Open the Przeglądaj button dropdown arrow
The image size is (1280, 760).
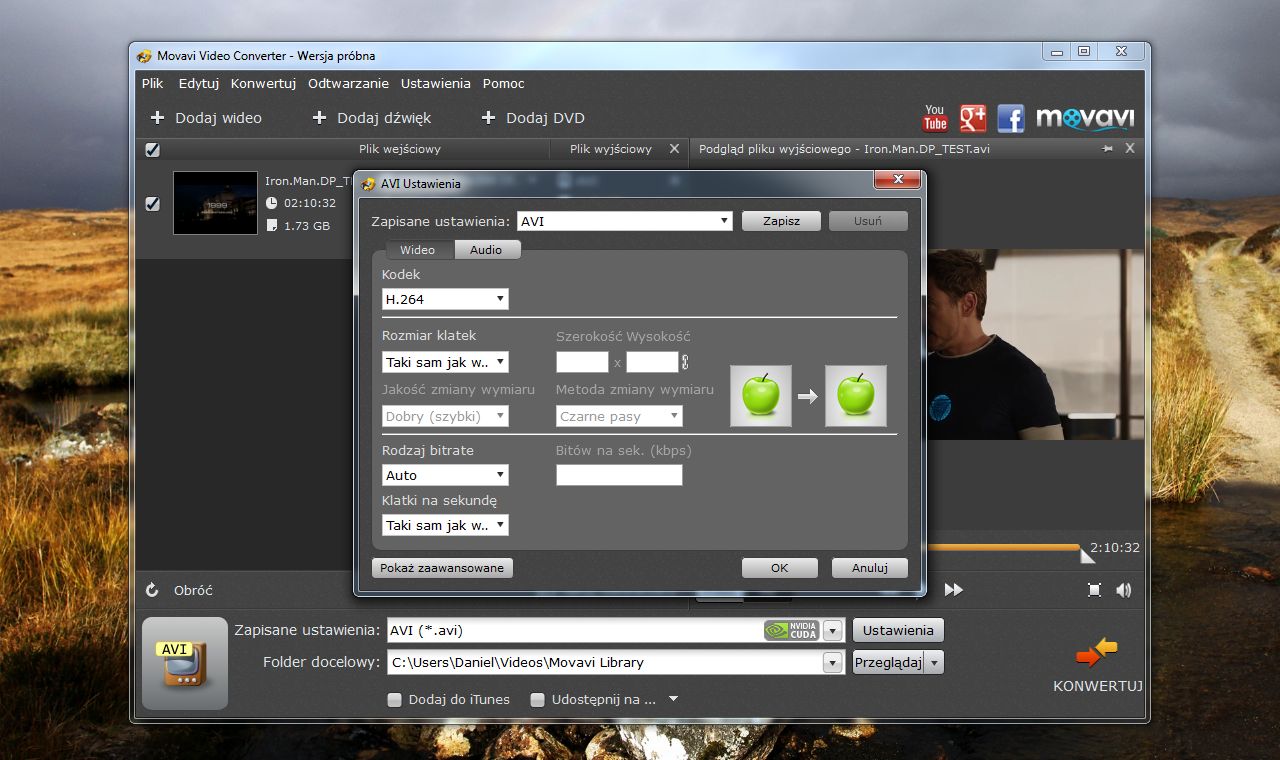934,662
